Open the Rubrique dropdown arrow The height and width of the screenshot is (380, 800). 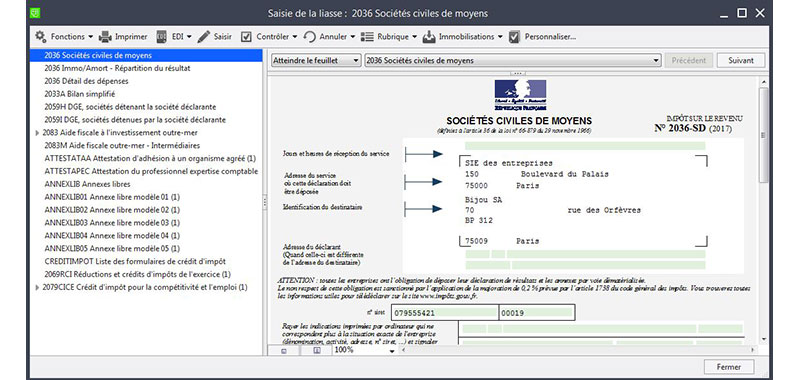click(x=414, y=37)
